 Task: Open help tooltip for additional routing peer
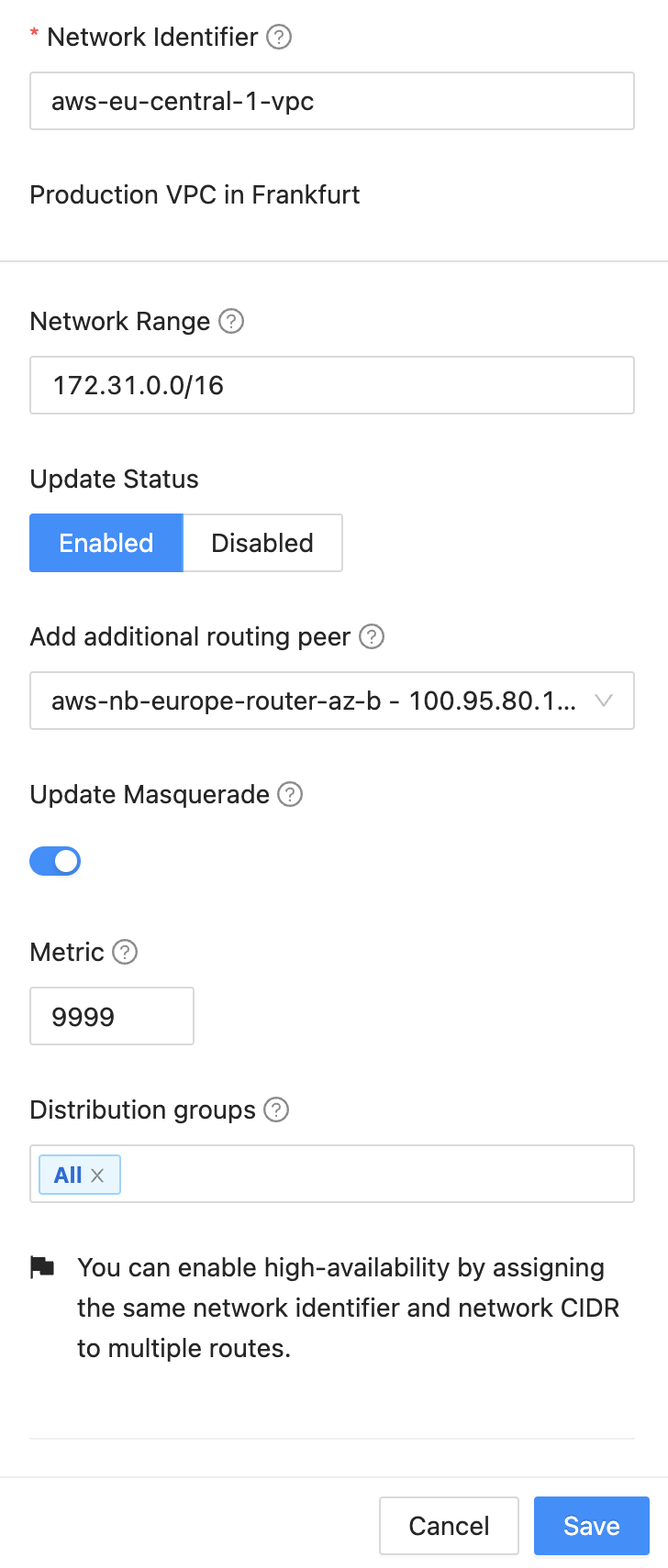(372, 636)
